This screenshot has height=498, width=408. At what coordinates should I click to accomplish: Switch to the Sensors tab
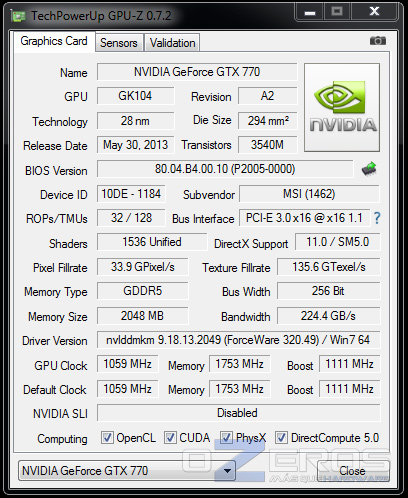(x=119, y=43)
